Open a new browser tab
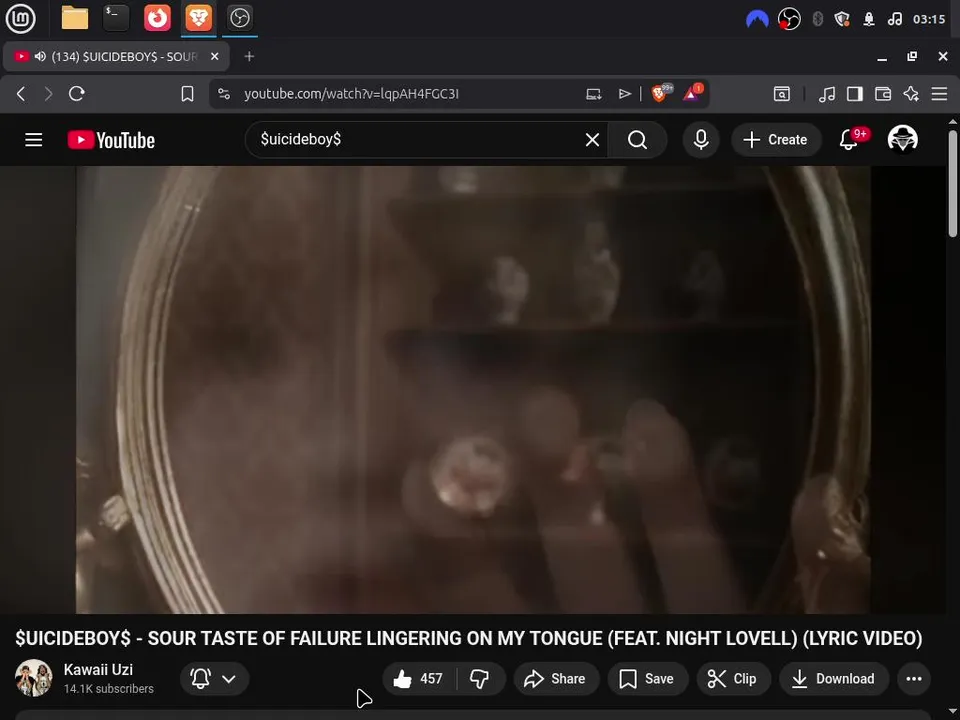 [x=249, y=56]
